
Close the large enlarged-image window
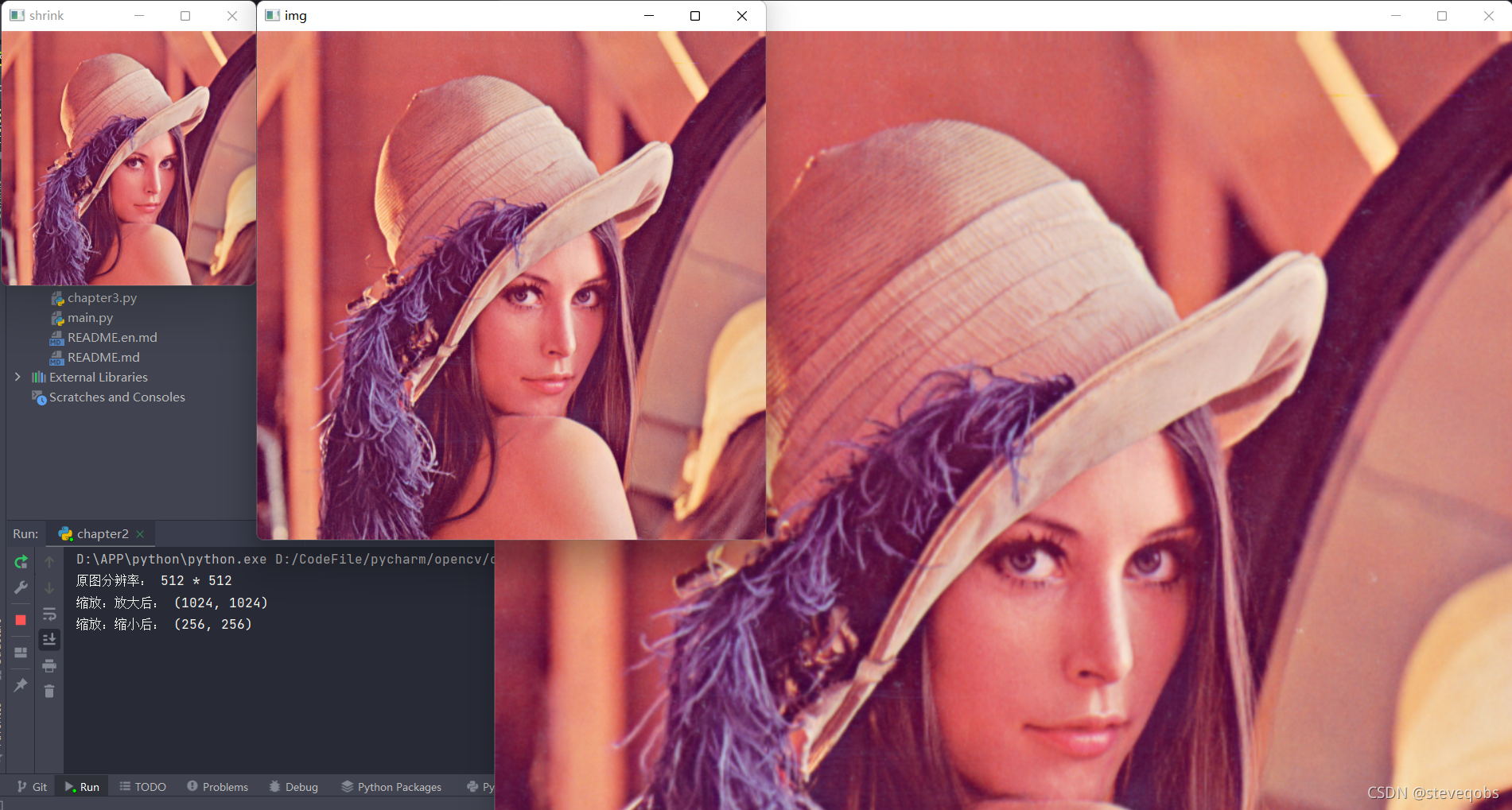[x=1489, y=15]
